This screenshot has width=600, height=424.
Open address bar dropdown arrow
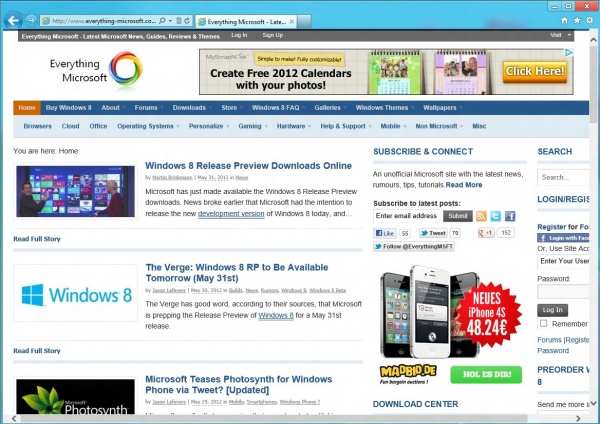click(170, 21)
